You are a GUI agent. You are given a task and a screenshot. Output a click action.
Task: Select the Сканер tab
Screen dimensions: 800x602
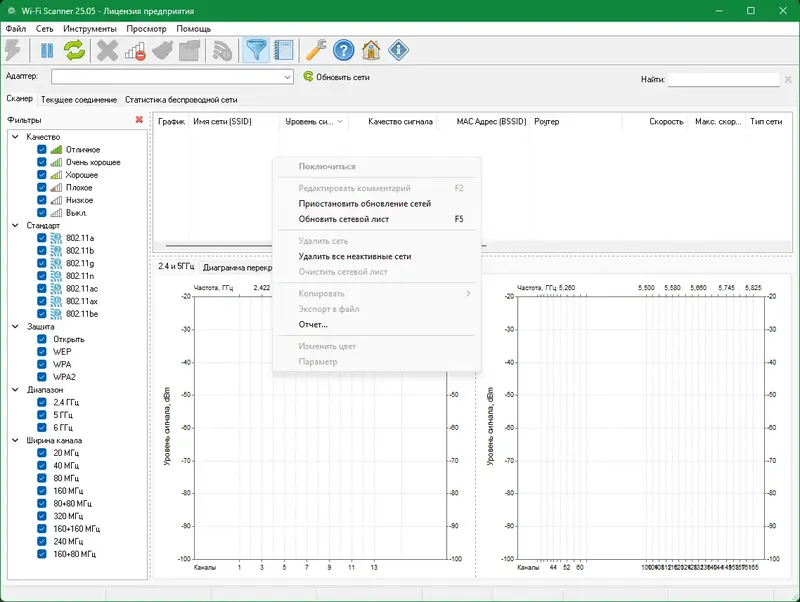[19, 98]
